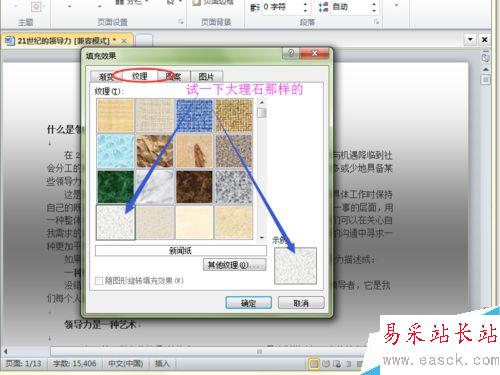Select the Woven mat texture
Screen dimensions: 500x375
click(234, 115)
